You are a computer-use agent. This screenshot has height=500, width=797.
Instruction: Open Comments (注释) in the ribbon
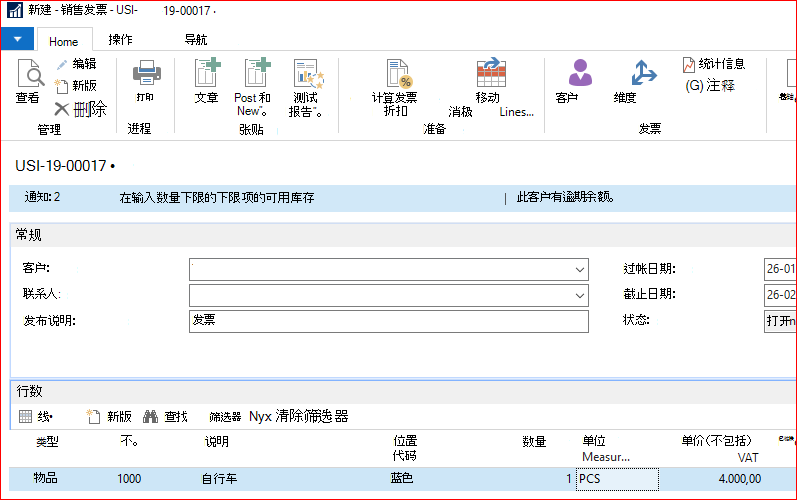point(710,85)
